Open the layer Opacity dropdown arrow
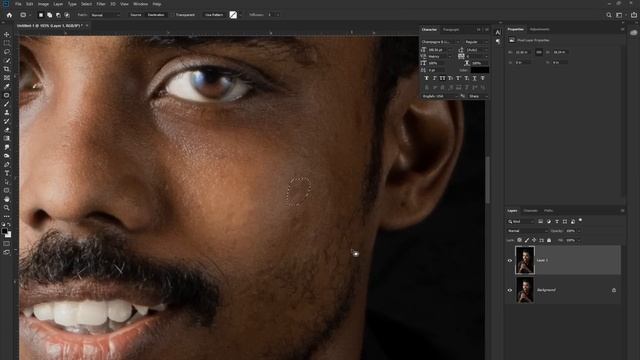640x360 pixels. [x=579, y=231]
